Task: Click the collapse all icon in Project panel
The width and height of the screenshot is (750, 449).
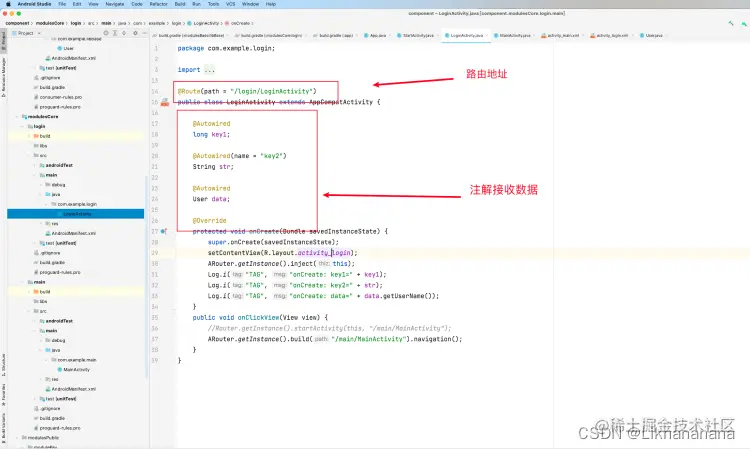Action: pyautogui.click(x=124, y=33)
